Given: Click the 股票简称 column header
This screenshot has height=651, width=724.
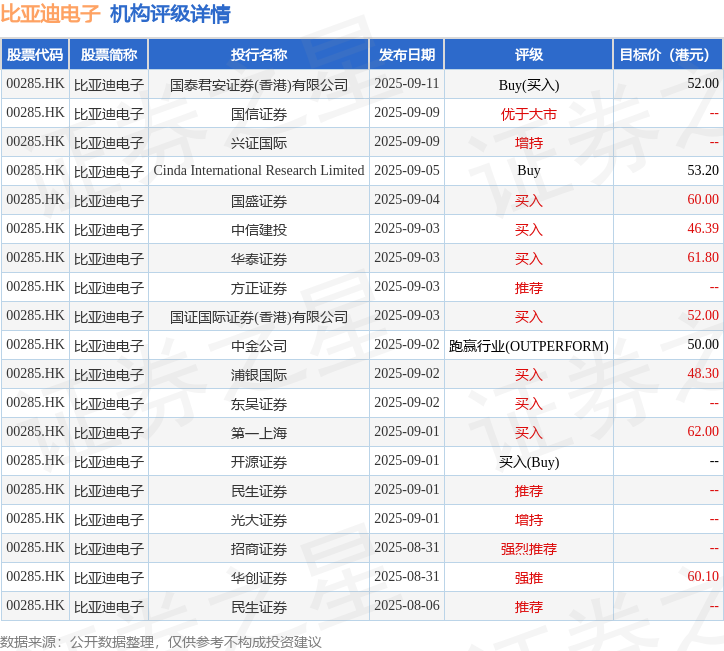Looking at the screenshot, I should click(x=109, y=54).
